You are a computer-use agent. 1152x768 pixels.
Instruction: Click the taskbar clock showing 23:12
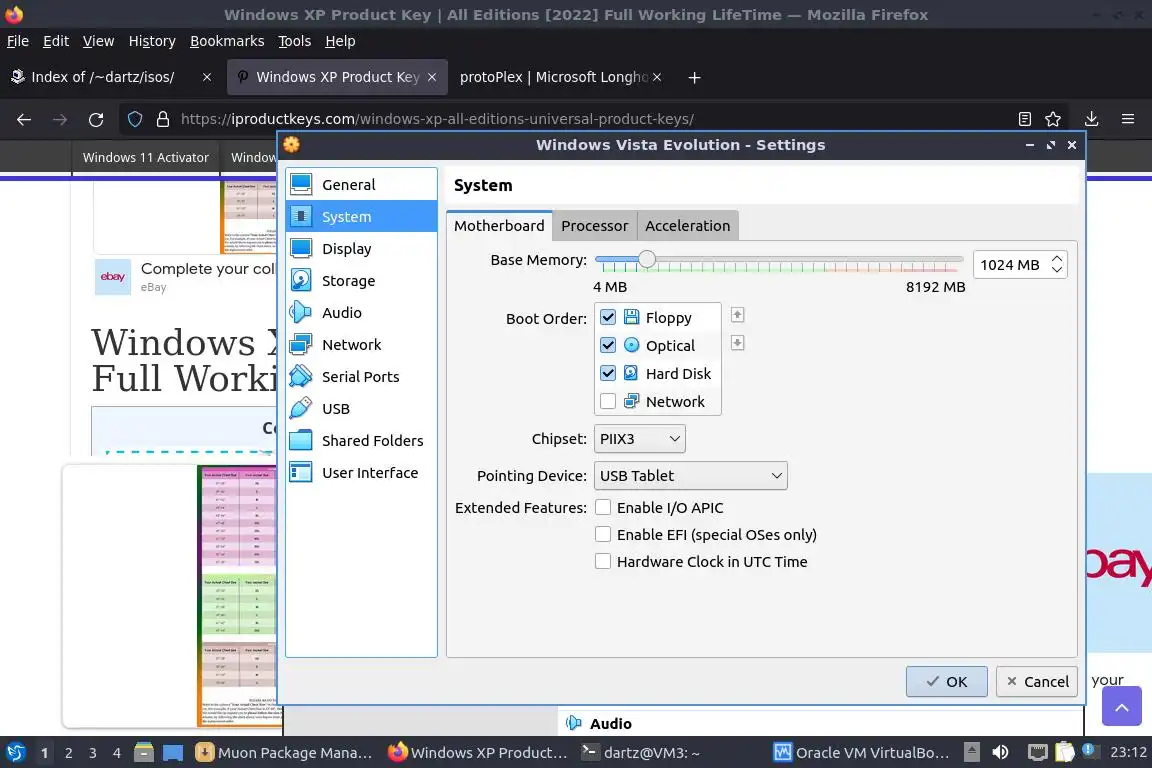[x=1128, y=753]
